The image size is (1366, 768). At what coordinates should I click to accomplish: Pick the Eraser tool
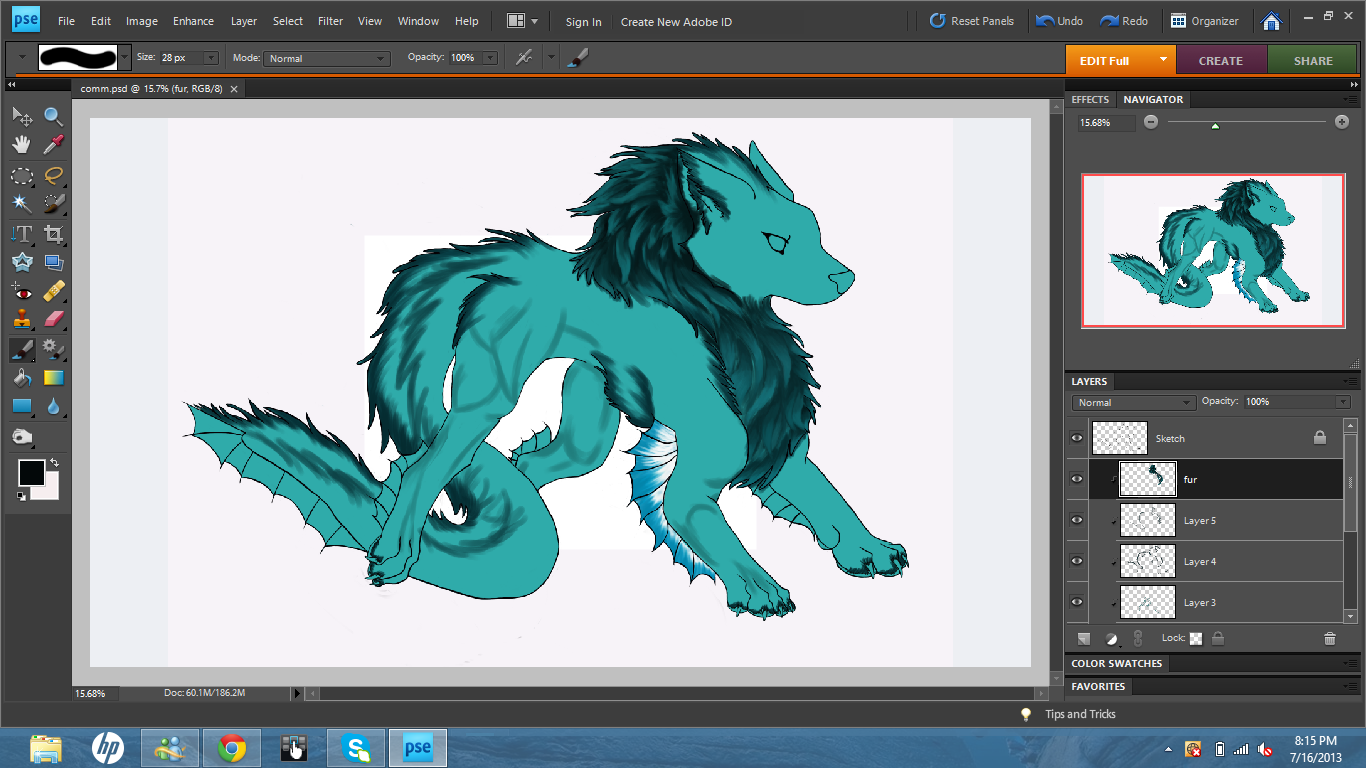click(x=54, y=320)
